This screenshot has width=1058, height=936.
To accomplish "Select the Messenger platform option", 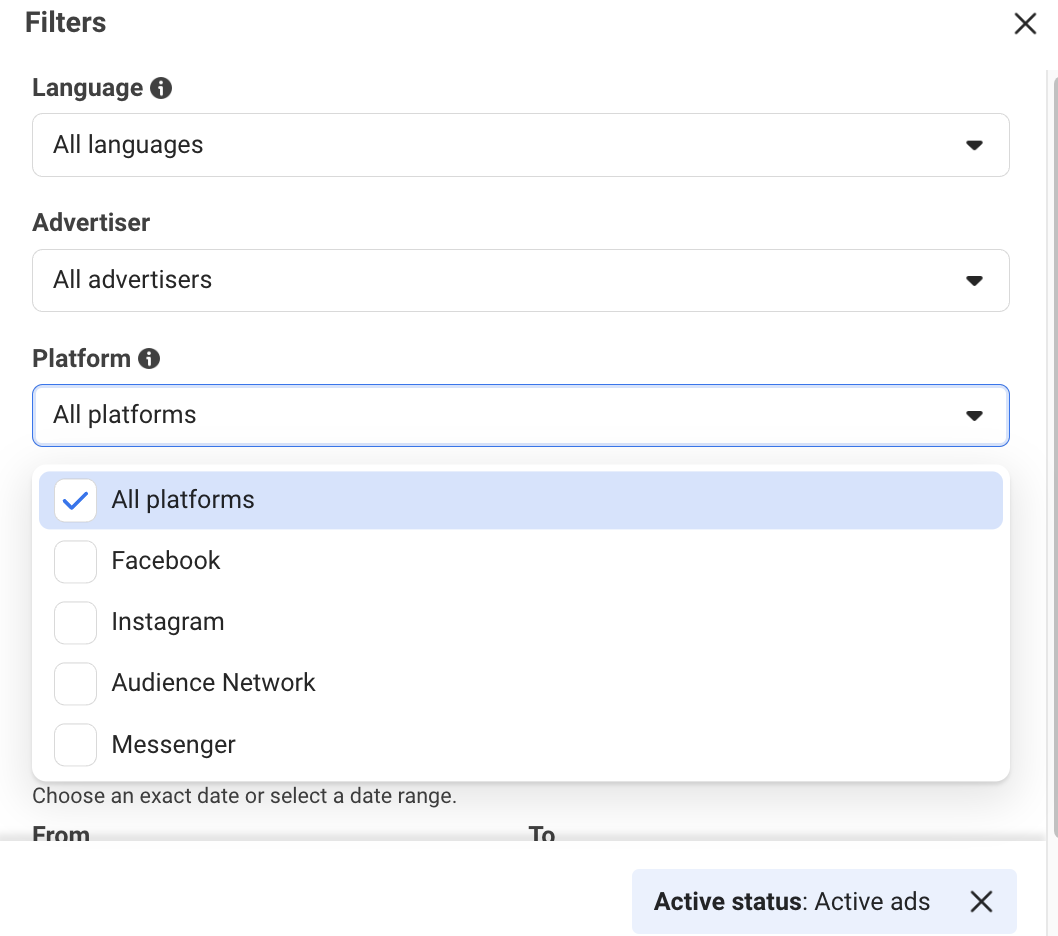I will [x=74, y=744].
